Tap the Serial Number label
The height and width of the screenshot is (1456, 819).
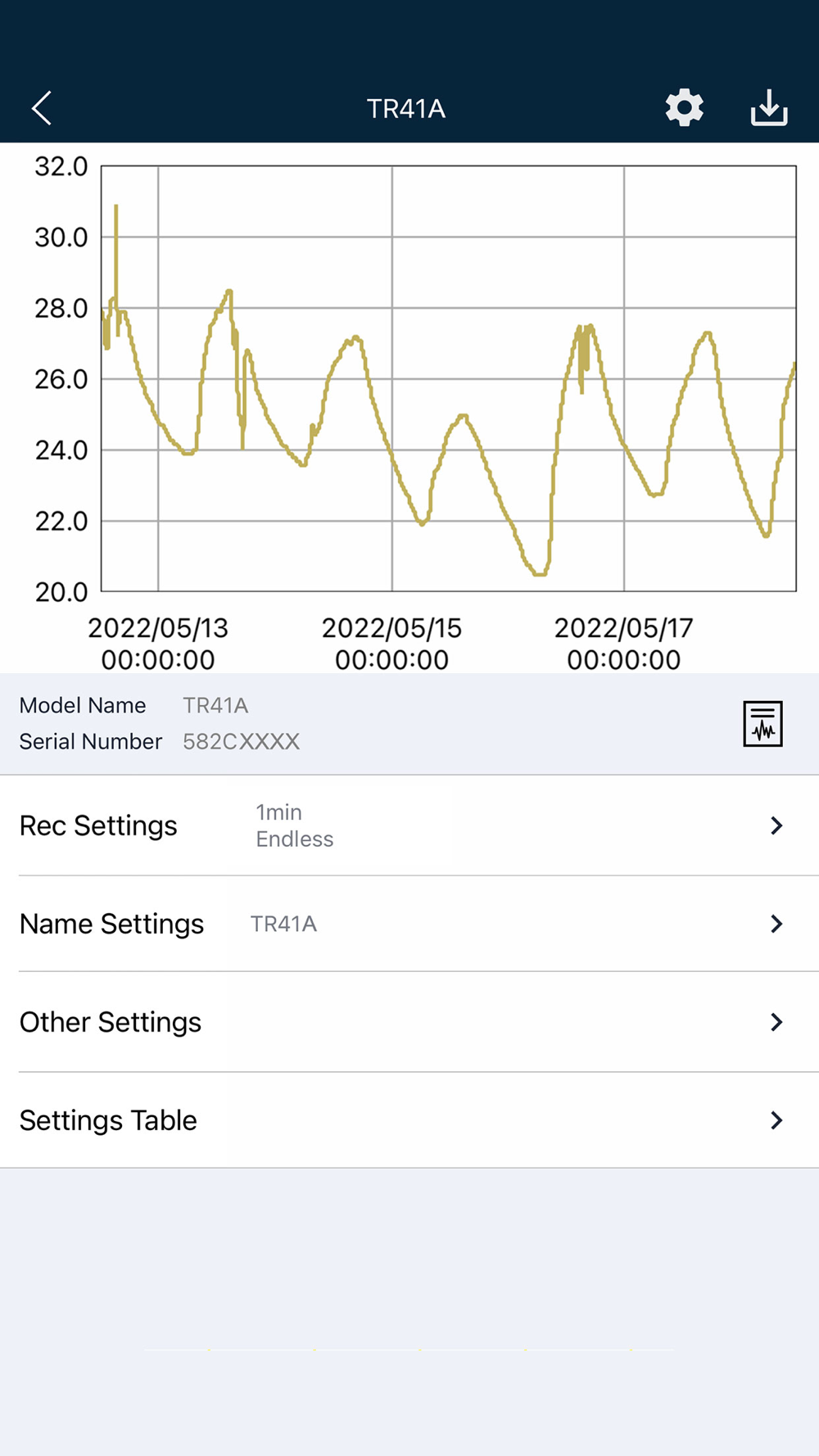91,742
